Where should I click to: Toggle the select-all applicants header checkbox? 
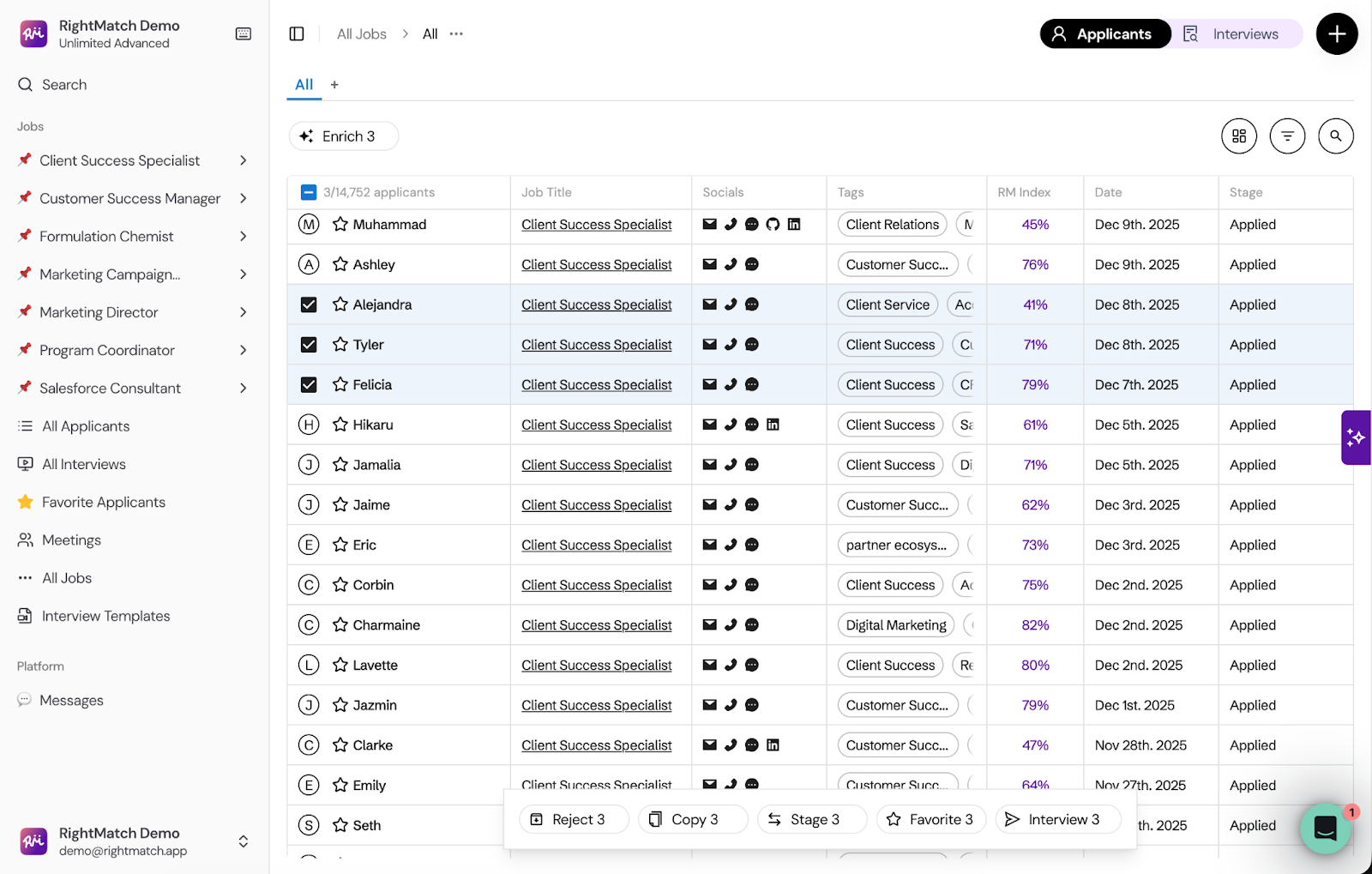[309, 192]
